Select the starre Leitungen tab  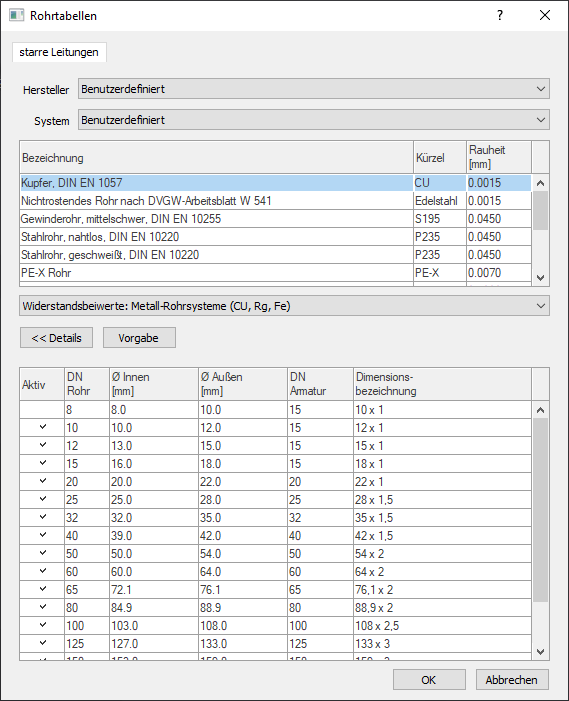(59, 52)
